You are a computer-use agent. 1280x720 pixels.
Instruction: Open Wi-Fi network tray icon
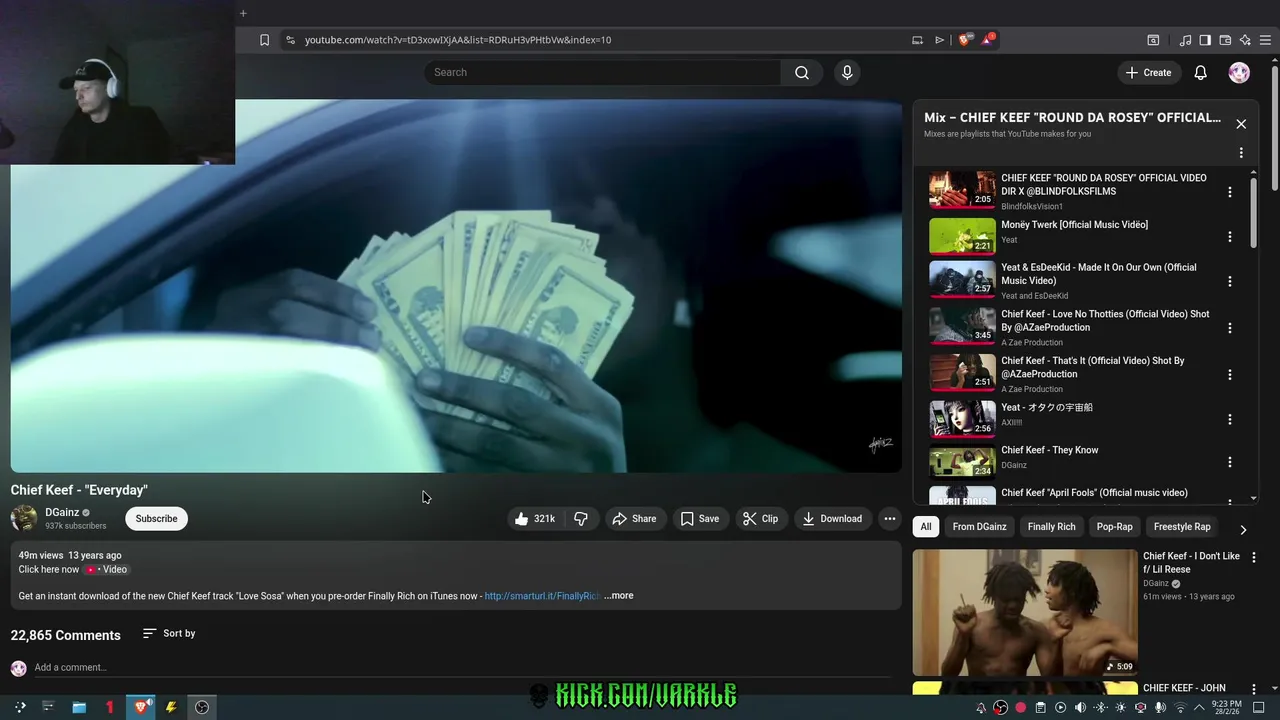tap(1180, 708)
